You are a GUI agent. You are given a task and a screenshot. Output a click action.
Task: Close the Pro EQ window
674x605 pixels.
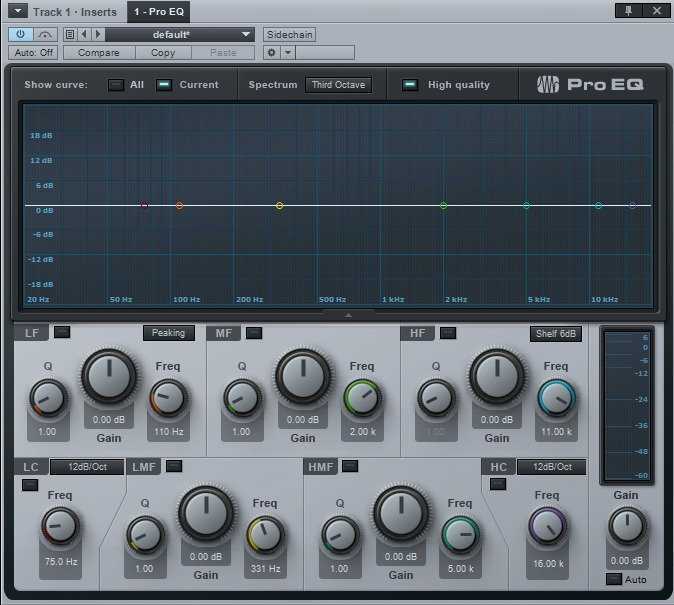point(657,11)
